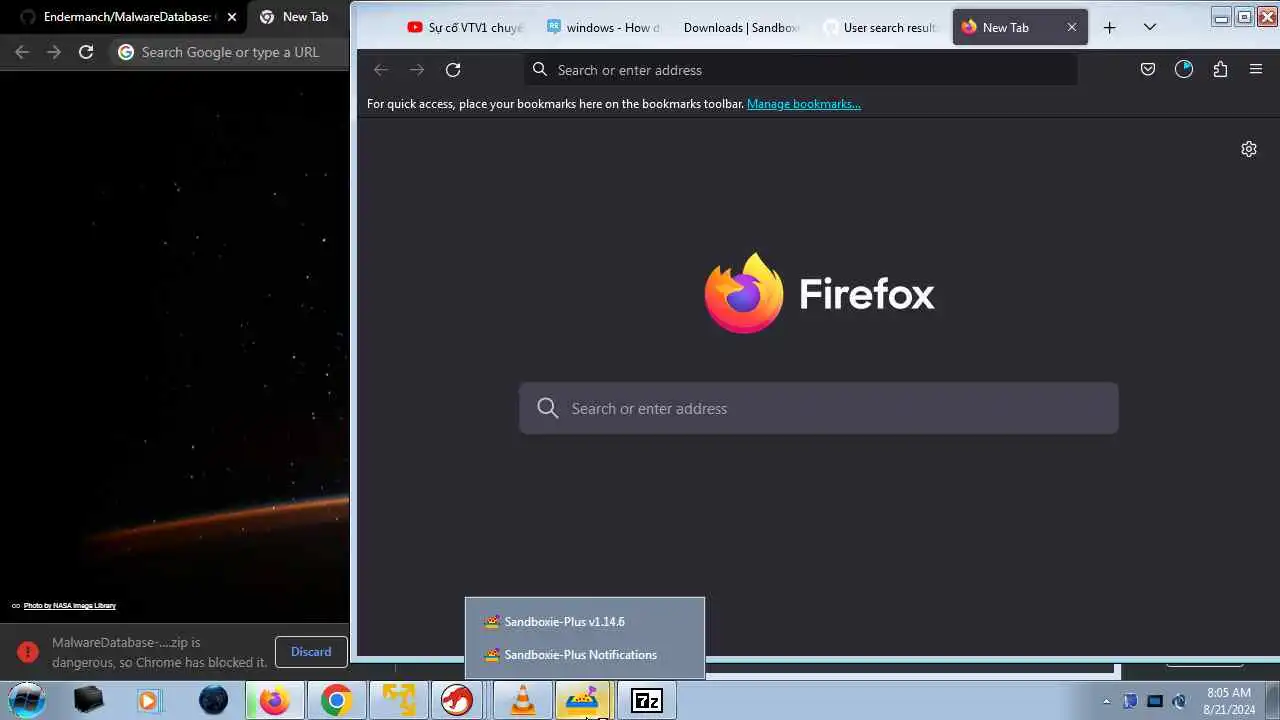The image size is (1280, 720).
Task: Click the red dangerous download warning icon
Action: [27, 652]
